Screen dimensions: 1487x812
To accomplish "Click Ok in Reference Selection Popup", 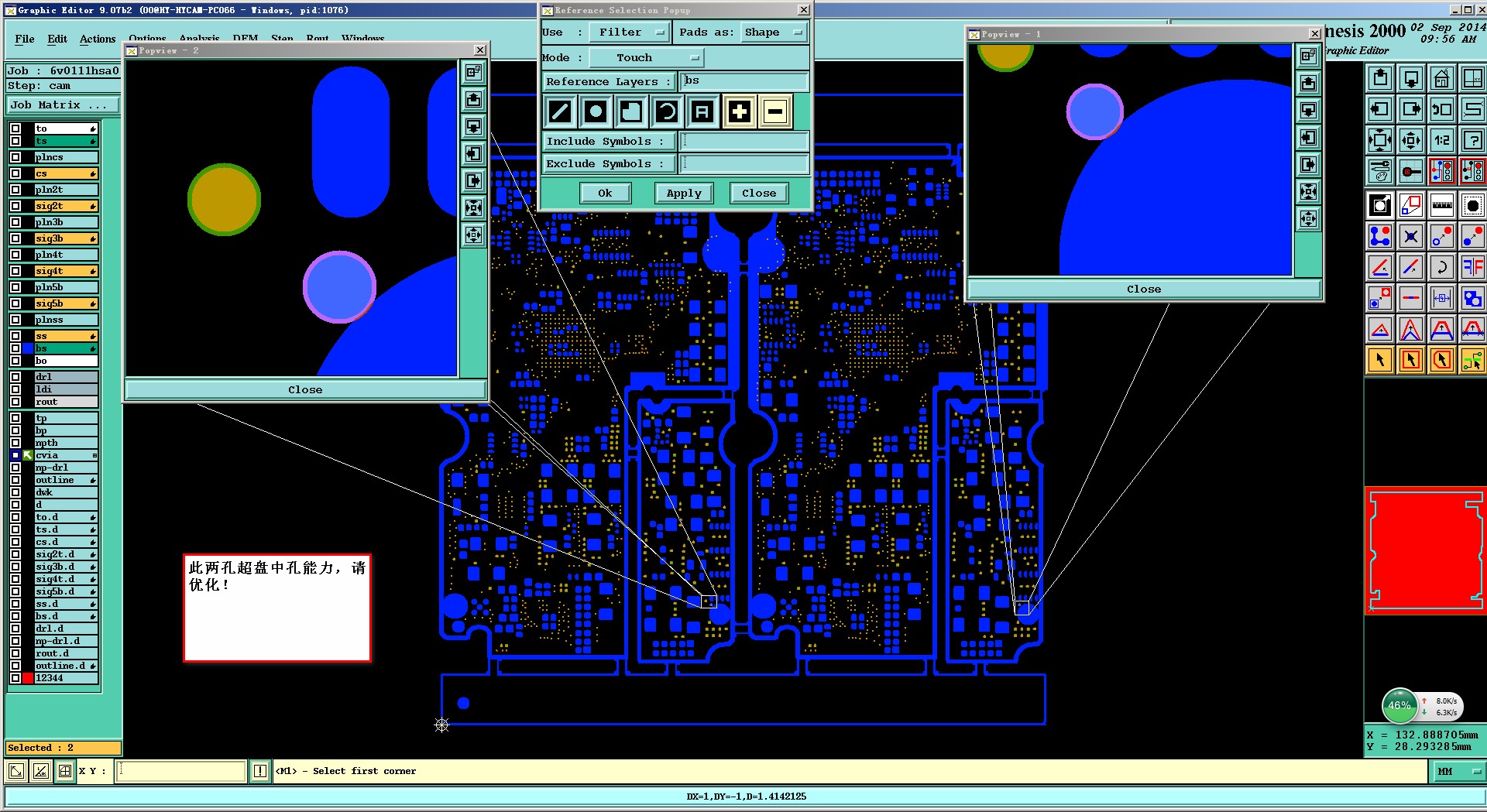I will 605,194.
